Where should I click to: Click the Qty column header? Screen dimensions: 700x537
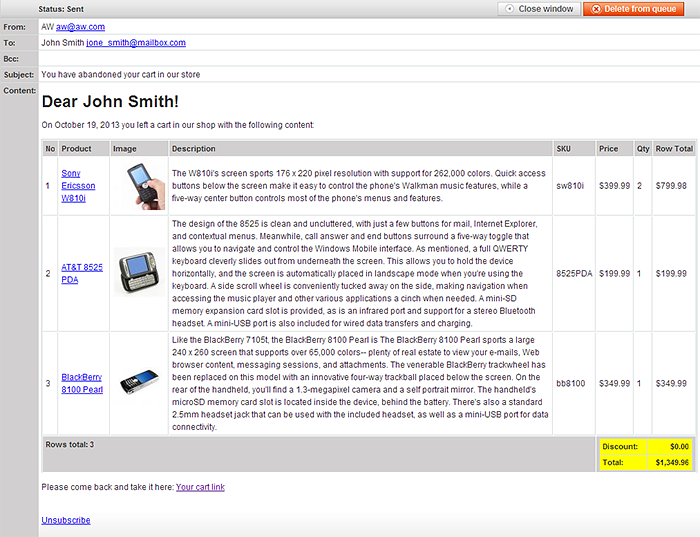pyautogui.click(x=642, y=149)
